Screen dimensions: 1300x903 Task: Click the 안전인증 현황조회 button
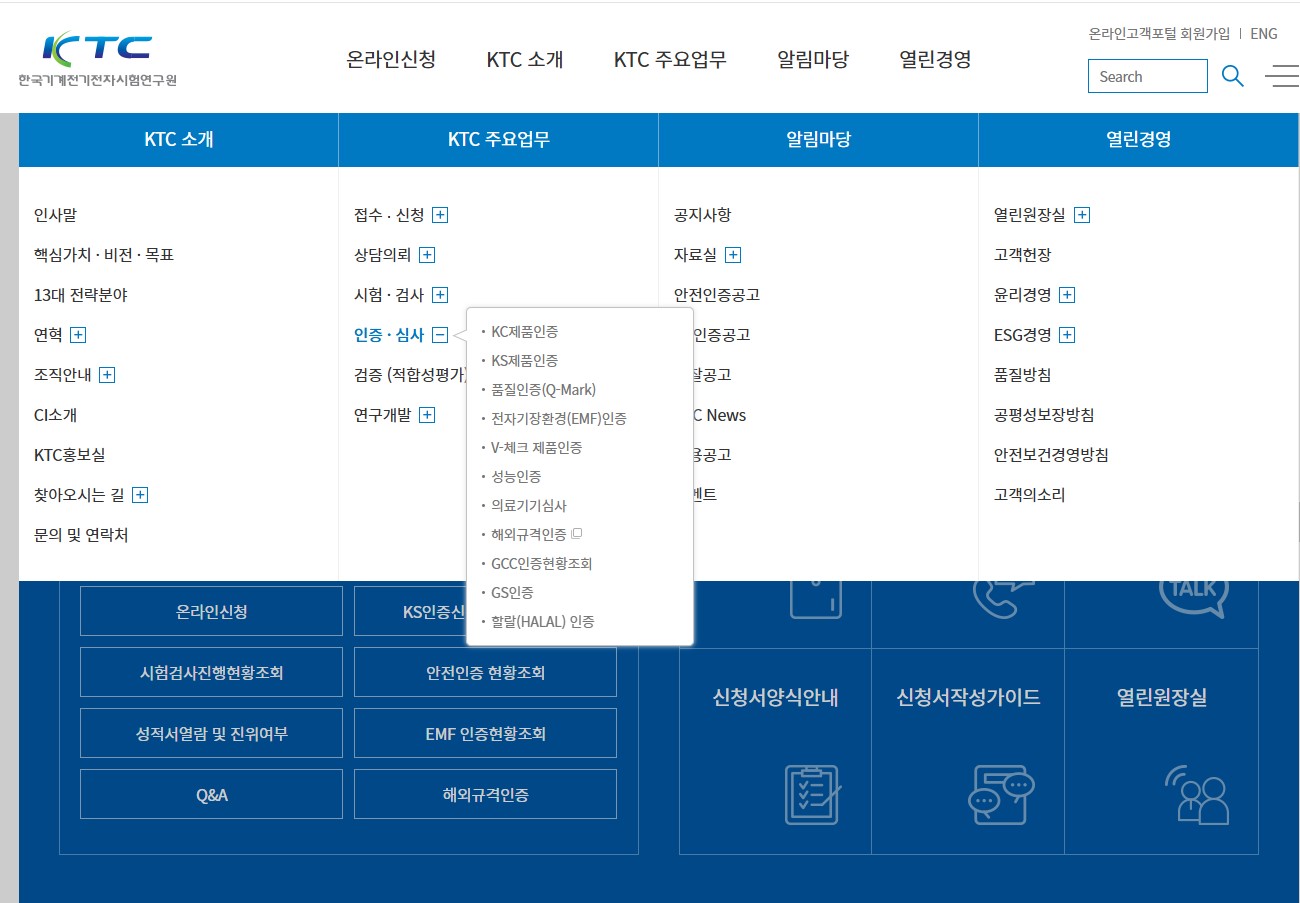point(485,672)
